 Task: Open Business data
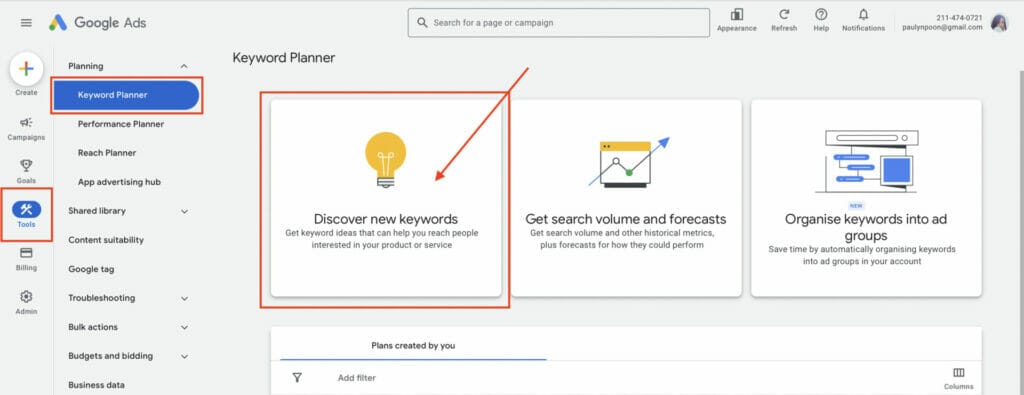point(97,385)
